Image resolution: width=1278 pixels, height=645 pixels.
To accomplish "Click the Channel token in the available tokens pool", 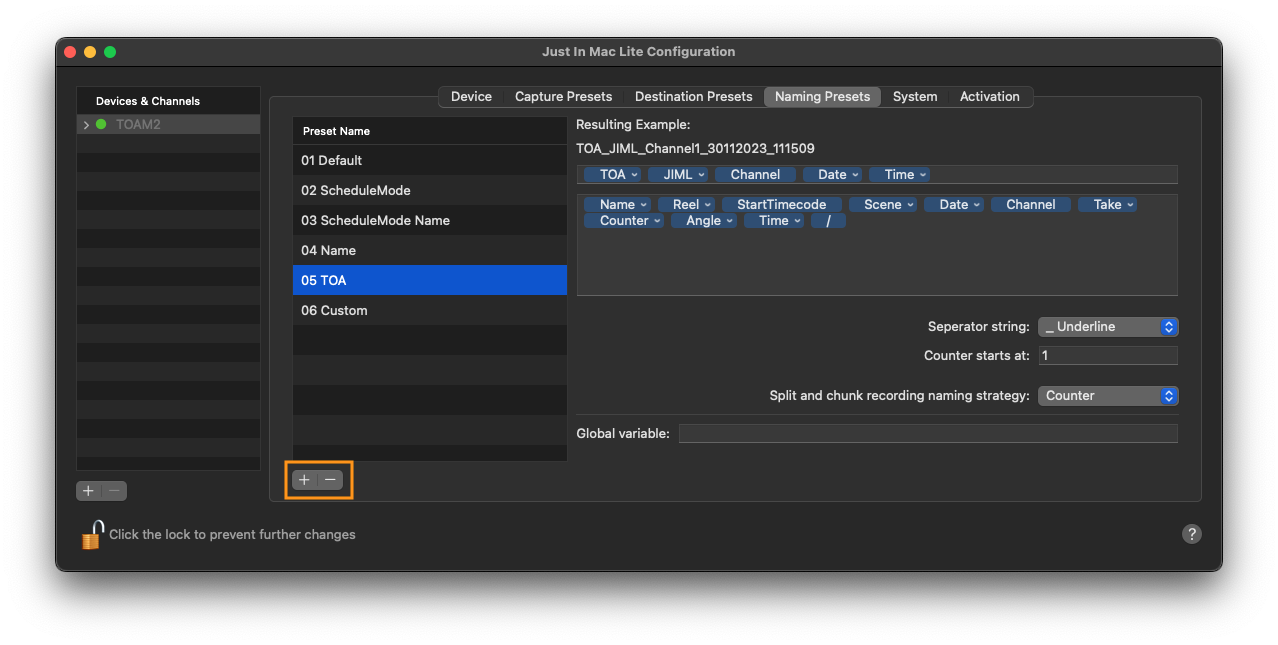I will point(1031,204).
